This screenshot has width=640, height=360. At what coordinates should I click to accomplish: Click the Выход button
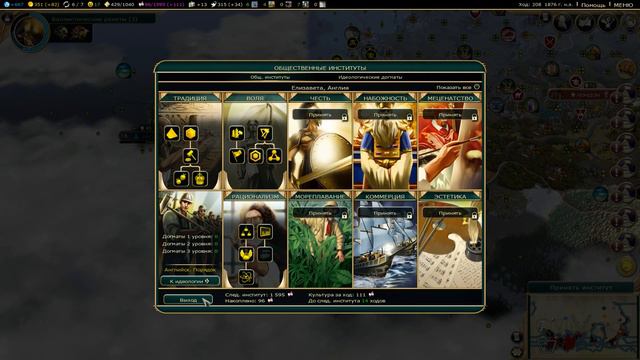188,300
